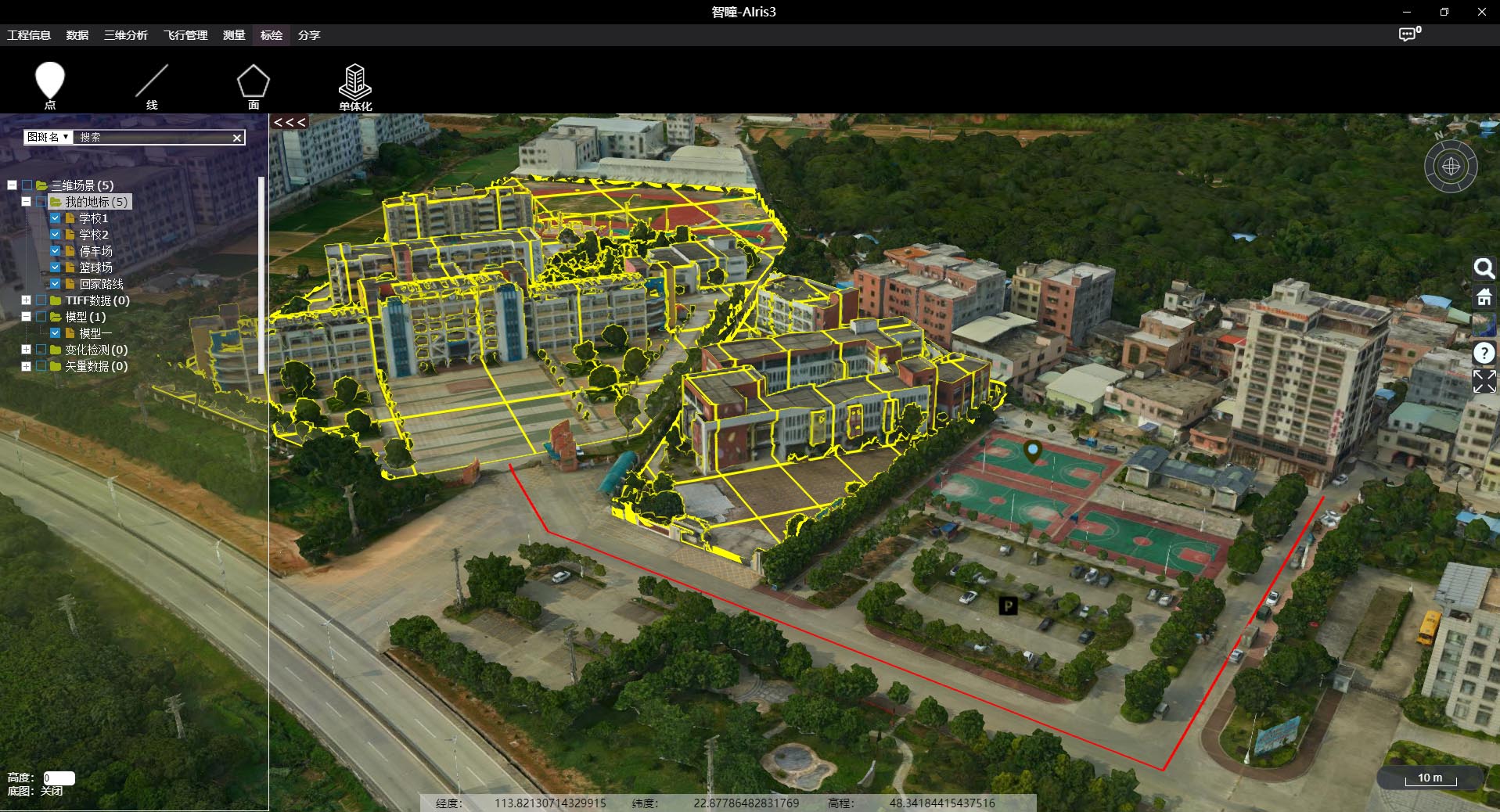This screenshot has width=1500, height=812.
Task: Select the 线 line drawing tool
Action: (x=152, y=86)
